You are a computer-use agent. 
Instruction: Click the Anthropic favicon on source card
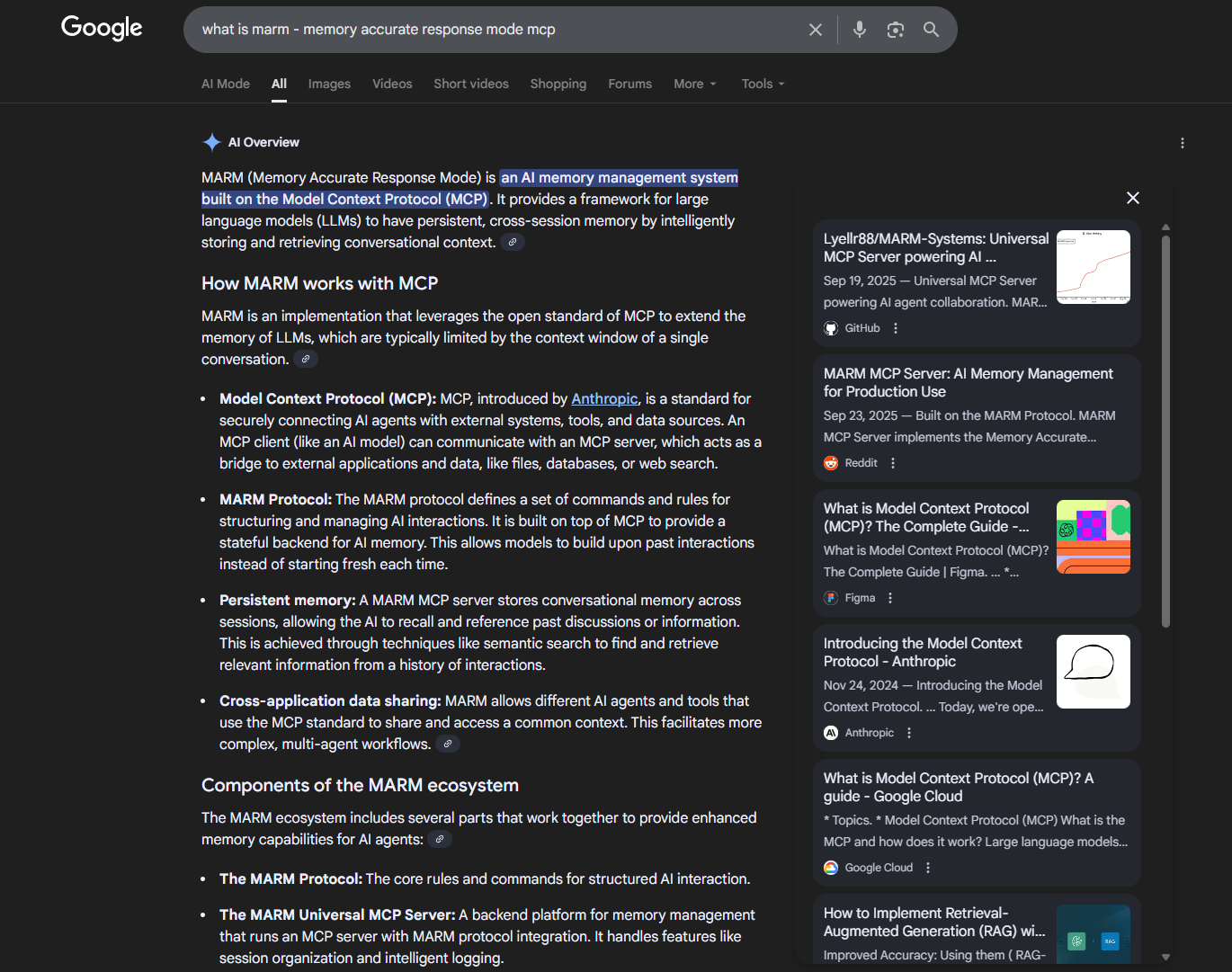831,733
